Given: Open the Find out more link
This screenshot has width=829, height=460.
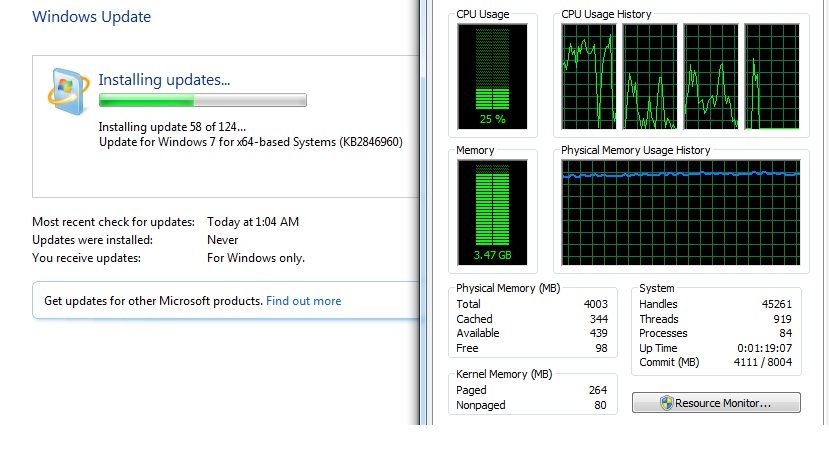Looking at the screenshot, I should 303,301.
